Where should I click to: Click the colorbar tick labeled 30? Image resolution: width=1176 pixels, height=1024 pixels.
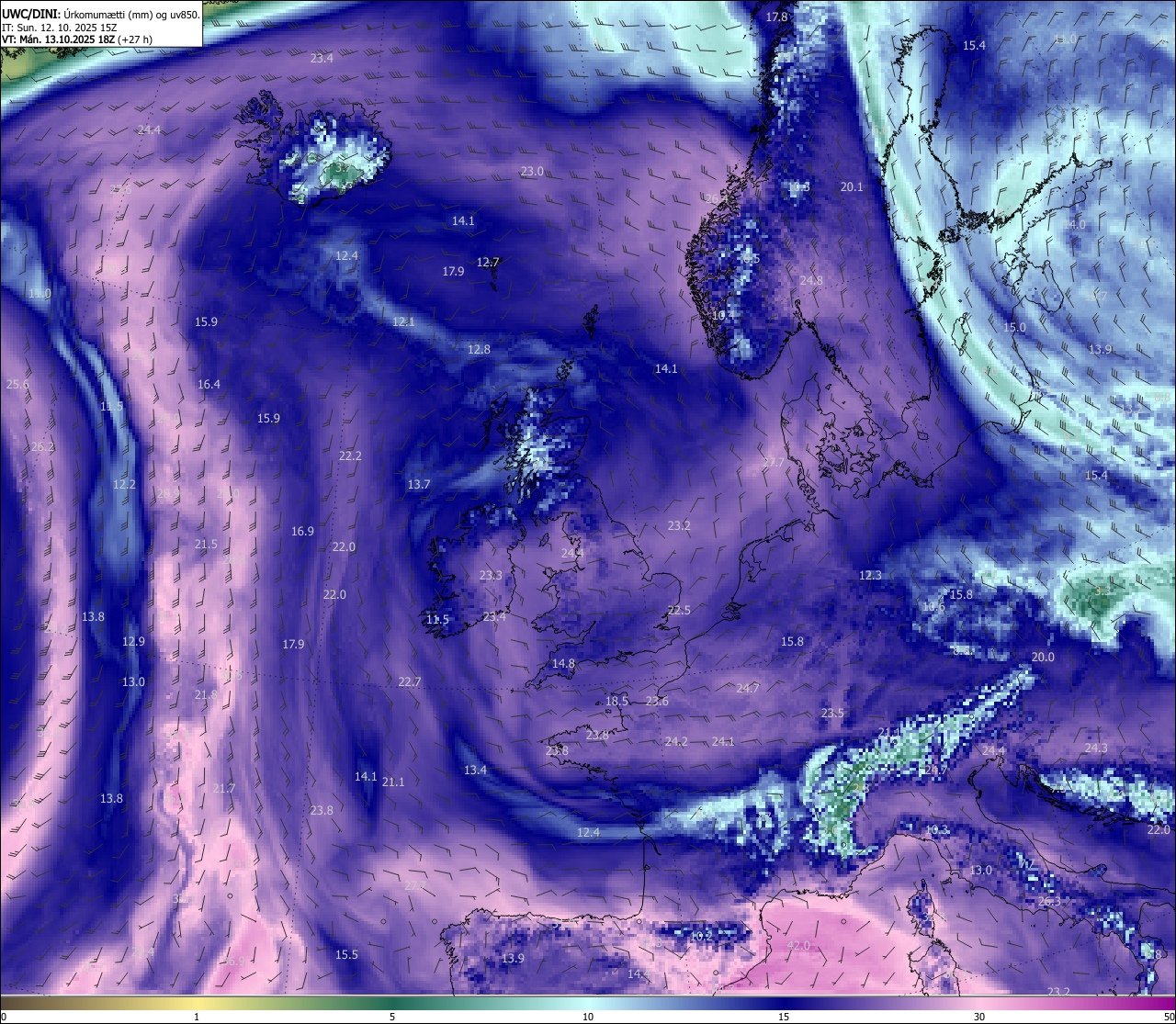point(979,1017)
